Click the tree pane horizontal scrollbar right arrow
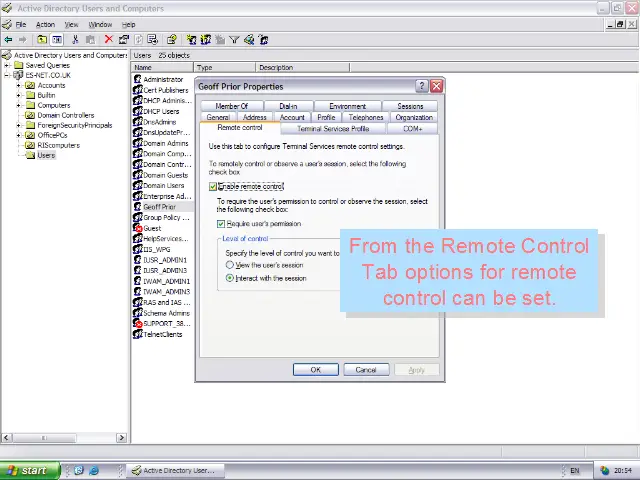This screenshot has width=640, height=480. pos(122,437)
